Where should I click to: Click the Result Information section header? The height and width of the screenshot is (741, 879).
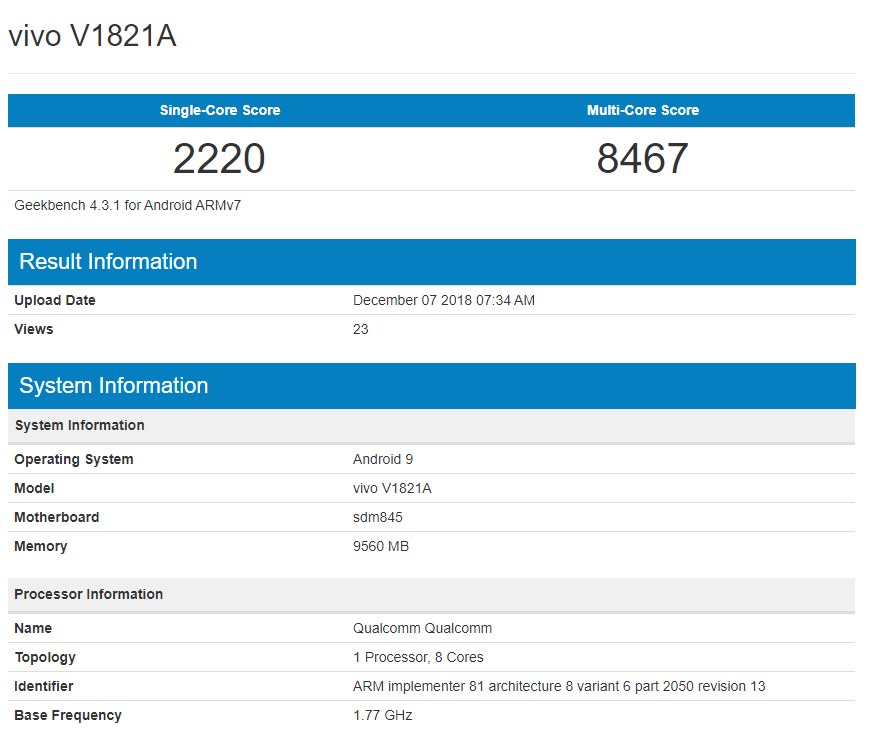pyautogui.click(x=432, y=262)
